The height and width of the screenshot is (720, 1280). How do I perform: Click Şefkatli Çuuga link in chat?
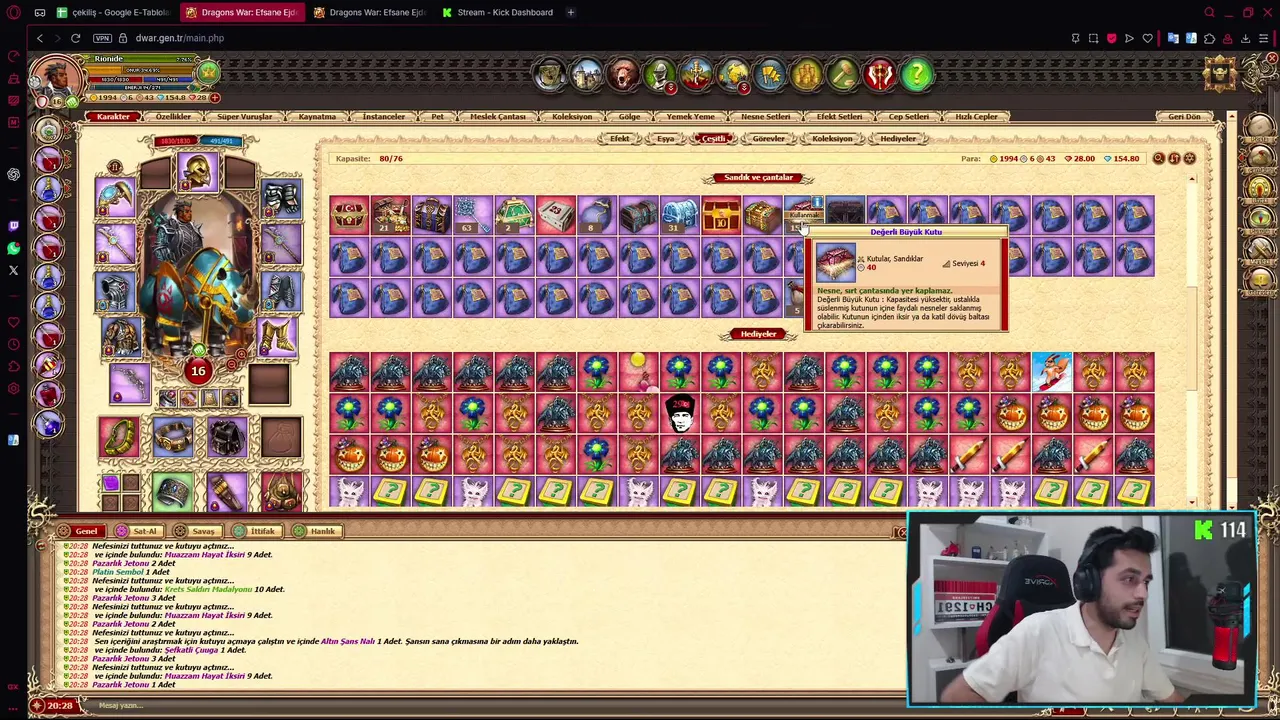192,650
